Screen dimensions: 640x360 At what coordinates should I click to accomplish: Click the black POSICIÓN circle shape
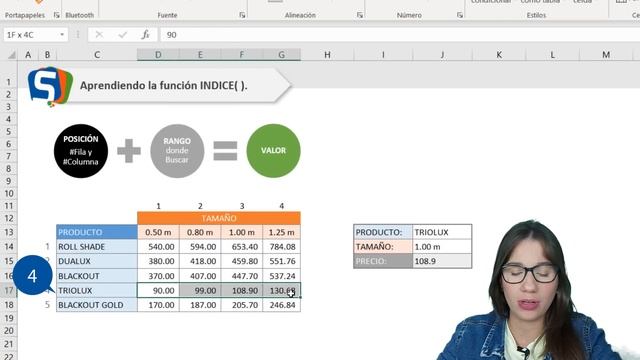tap(81, 151)
